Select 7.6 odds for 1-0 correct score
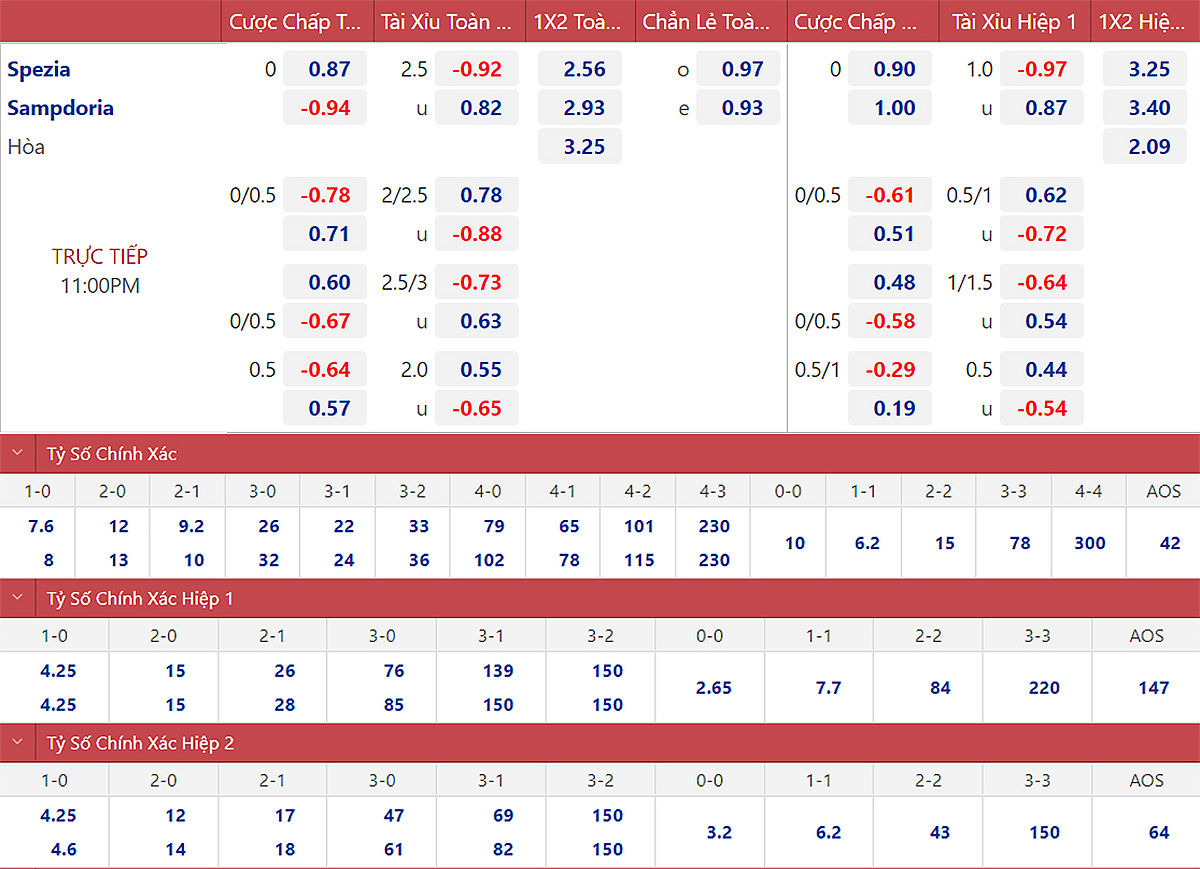This screenshot has width=1200, height=869. [41, 526]
